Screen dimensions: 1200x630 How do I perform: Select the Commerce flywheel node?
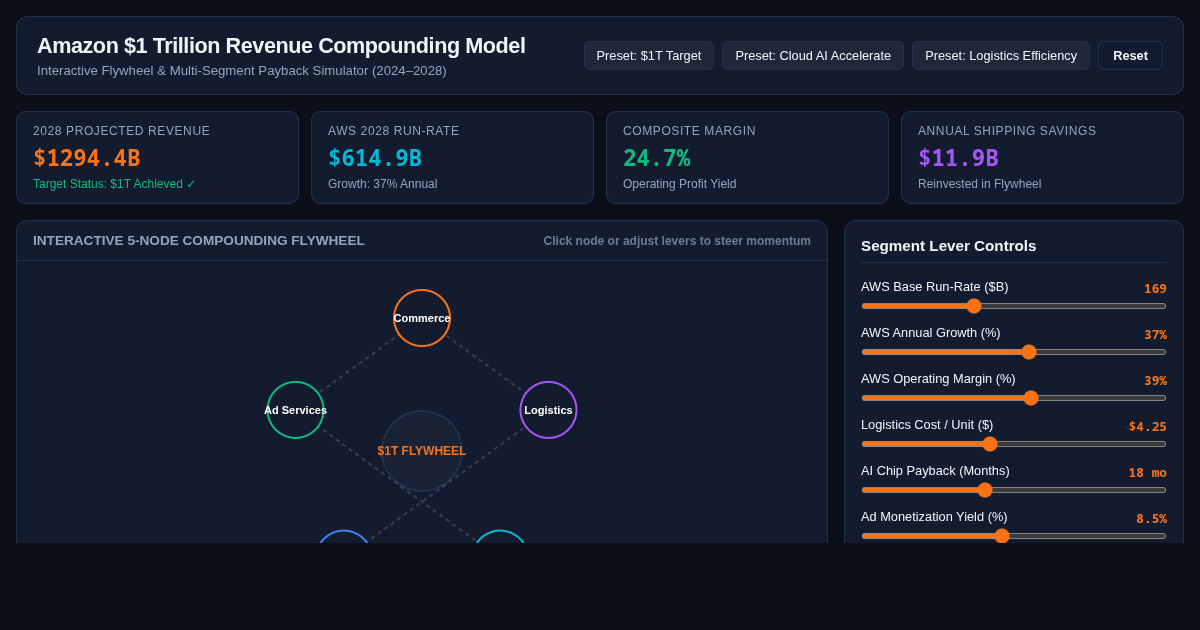click(x=422, y=318)
